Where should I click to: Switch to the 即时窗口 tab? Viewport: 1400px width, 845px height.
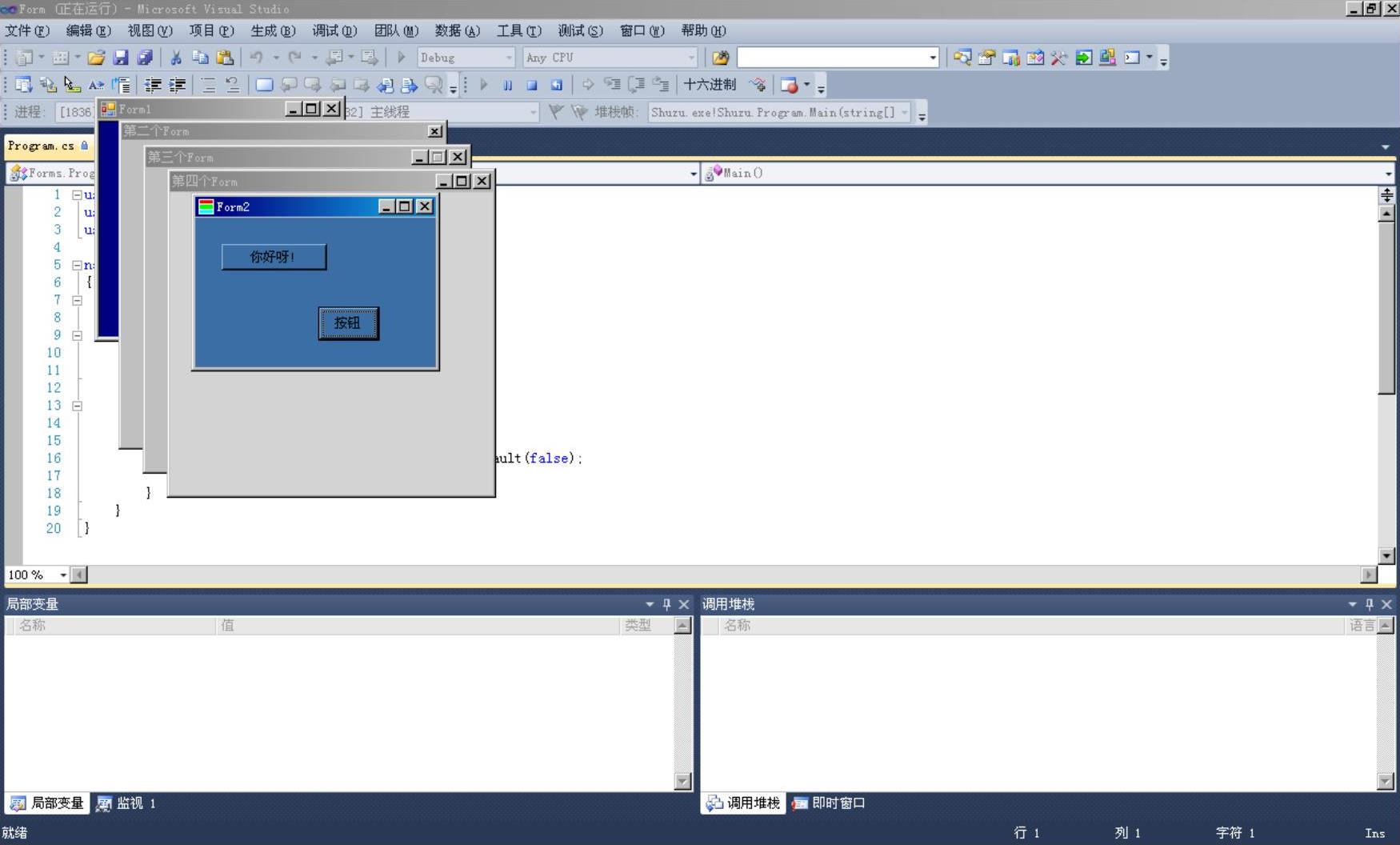click(829, 803)
